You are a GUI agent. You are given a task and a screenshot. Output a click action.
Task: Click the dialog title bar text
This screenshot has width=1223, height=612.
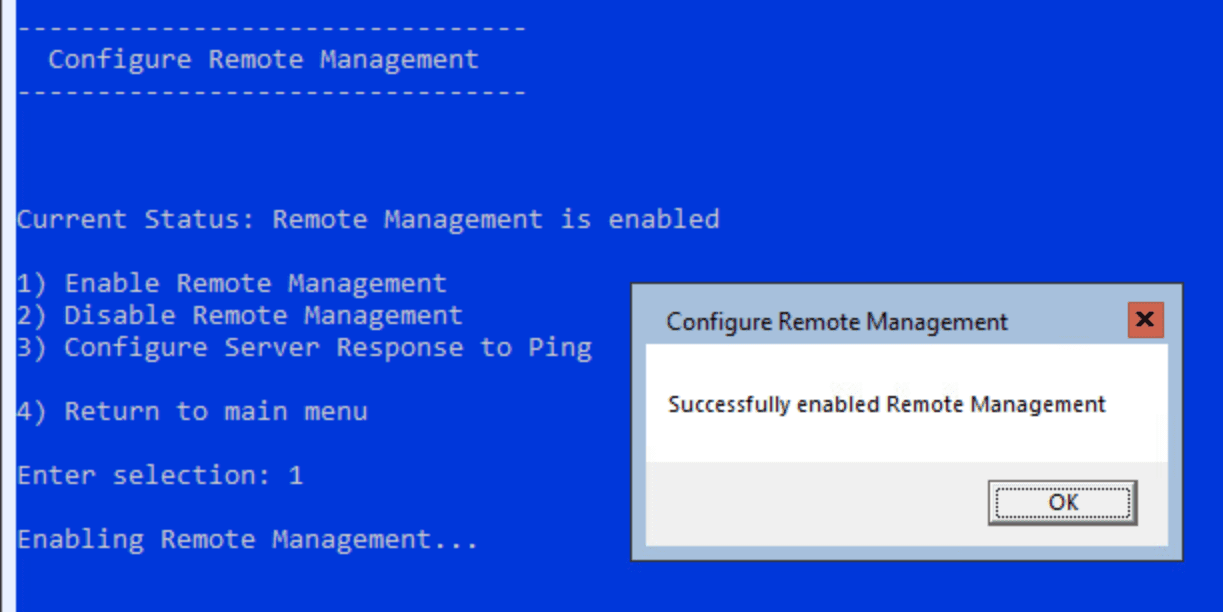click(837, 322)
